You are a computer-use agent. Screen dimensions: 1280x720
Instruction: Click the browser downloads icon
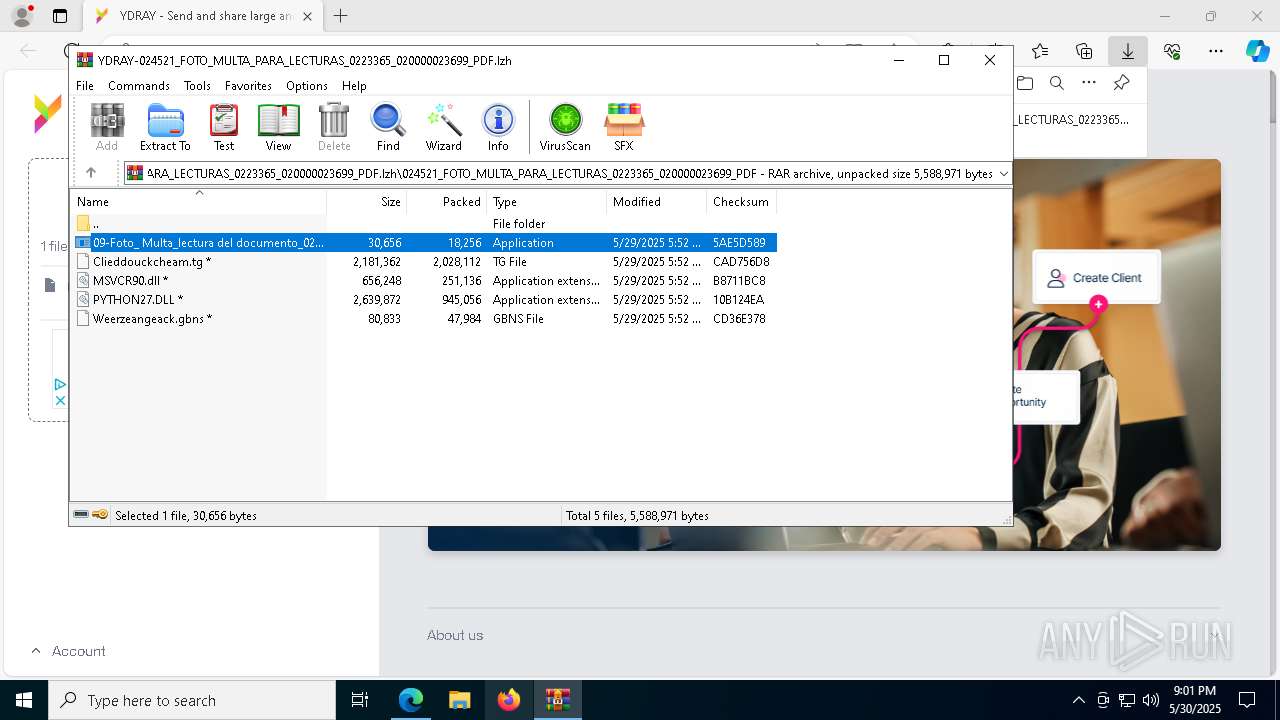click(x=1128, y=51)
